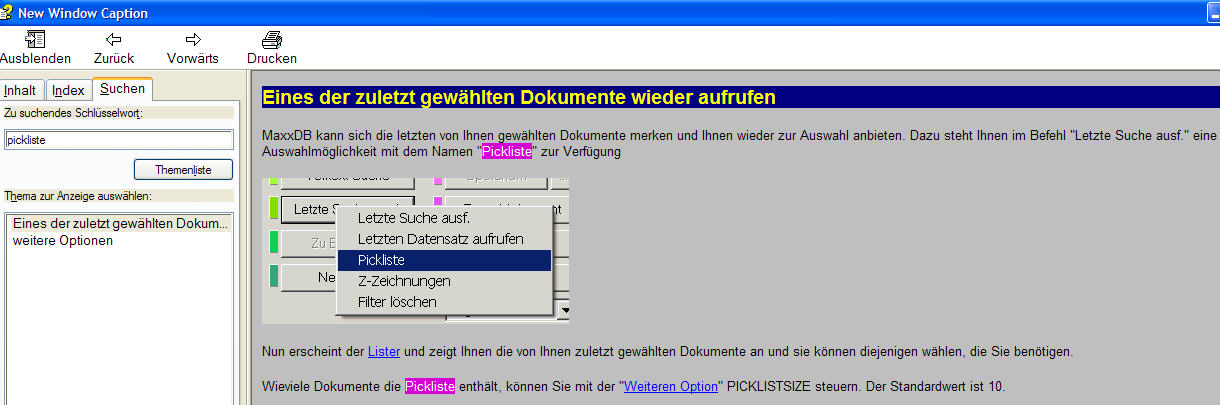
Task: Go forward with the Vorwärts arrow
Action: (x=193, y=48)
